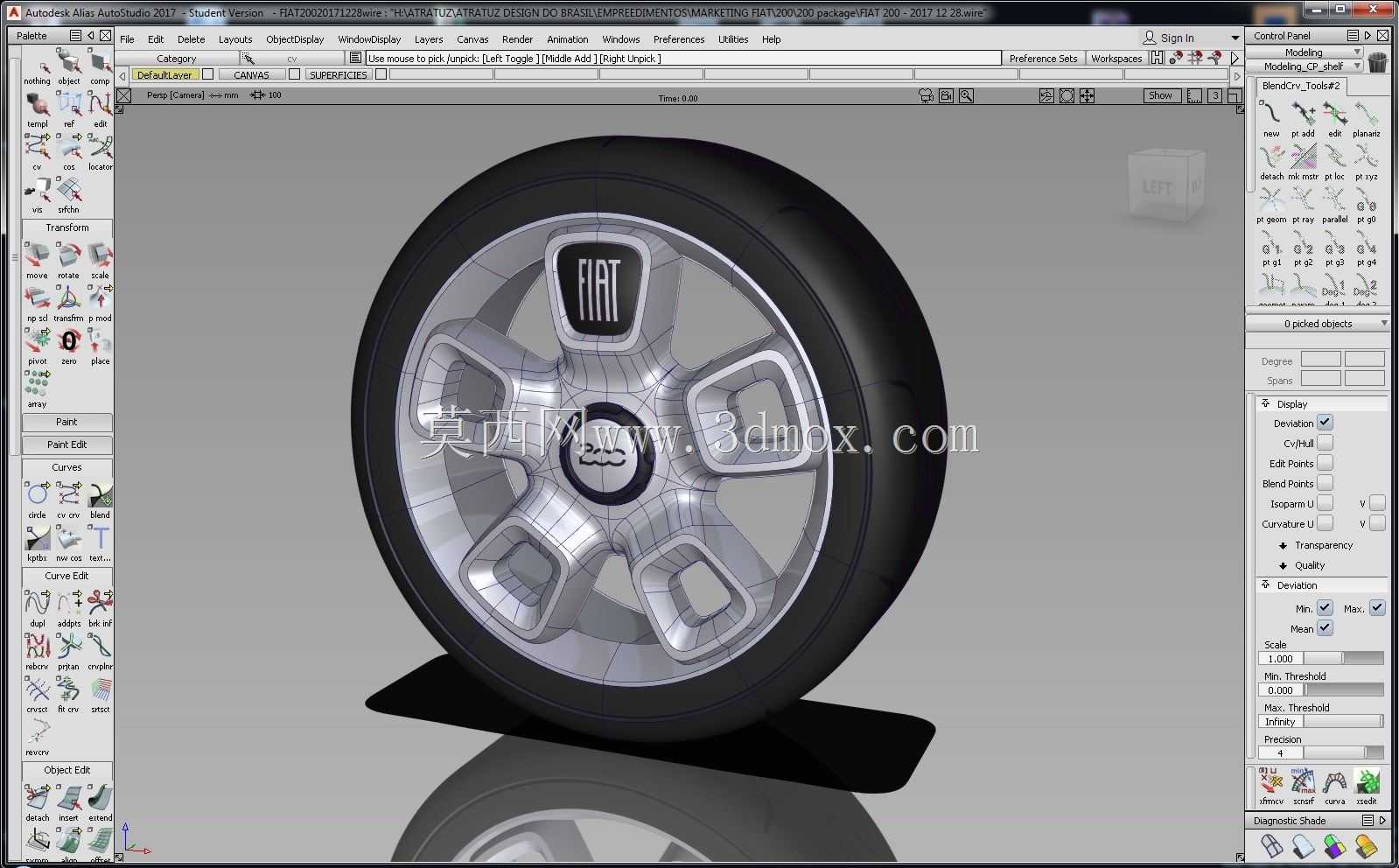Open the Modeling dropdown in Control Panel
The image size is (1399, 868).
pos(1305,52)
